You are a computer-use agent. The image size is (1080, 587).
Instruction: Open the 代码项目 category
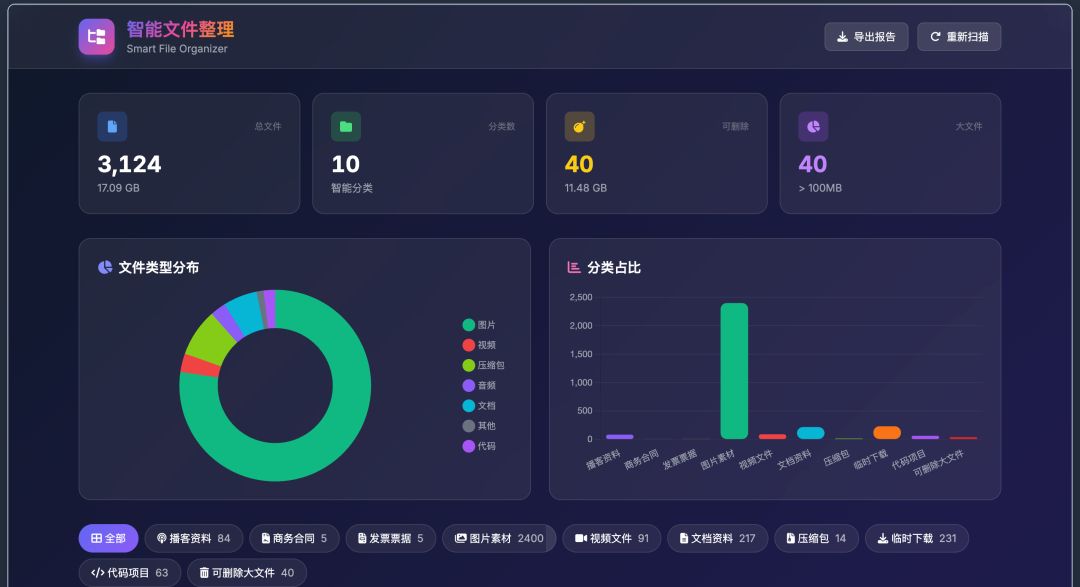tap(129, 573)
